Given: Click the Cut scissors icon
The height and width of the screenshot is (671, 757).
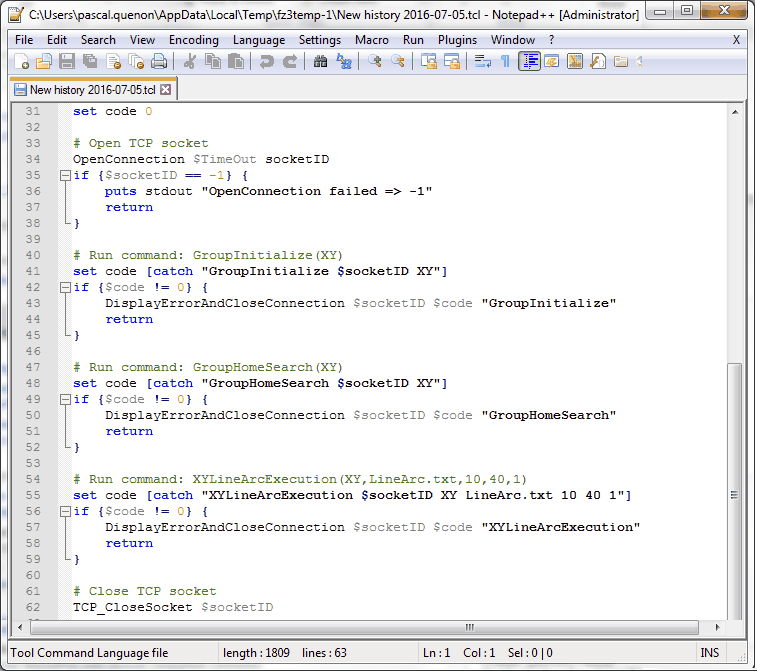Looking at the screenshot, I should (x=190, y=62).
